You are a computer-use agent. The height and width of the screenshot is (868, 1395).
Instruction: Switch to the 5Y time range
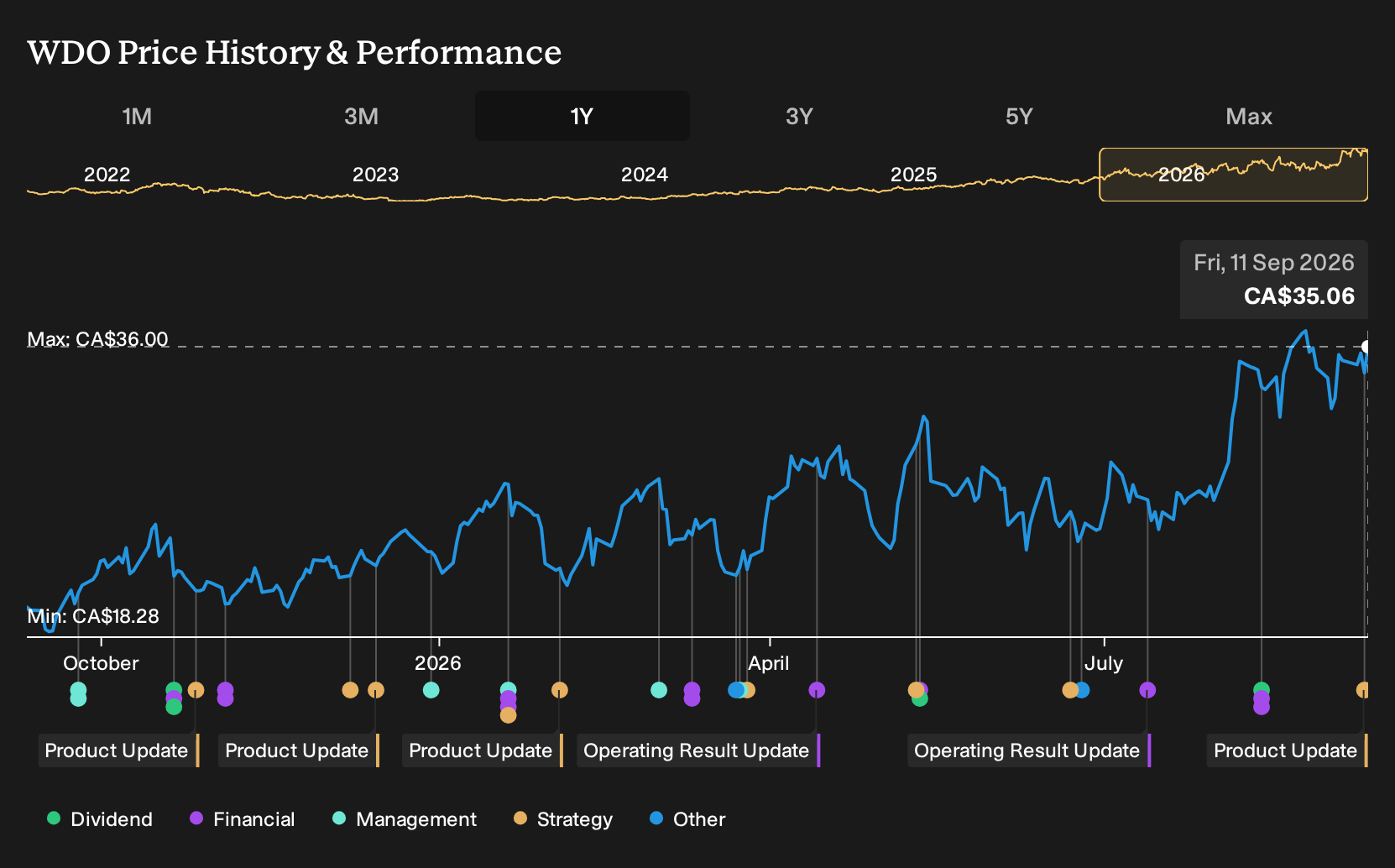click(1019, 116)
